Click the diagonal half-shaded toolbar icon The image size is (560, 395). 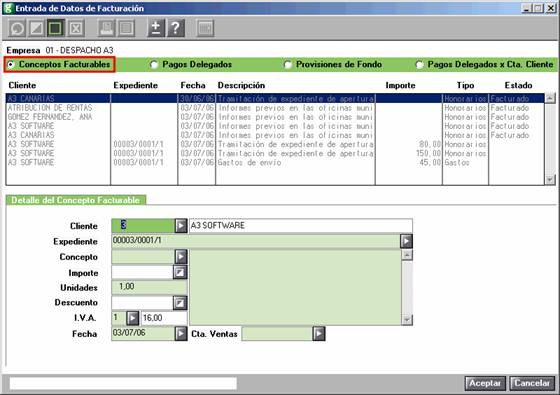36,28
